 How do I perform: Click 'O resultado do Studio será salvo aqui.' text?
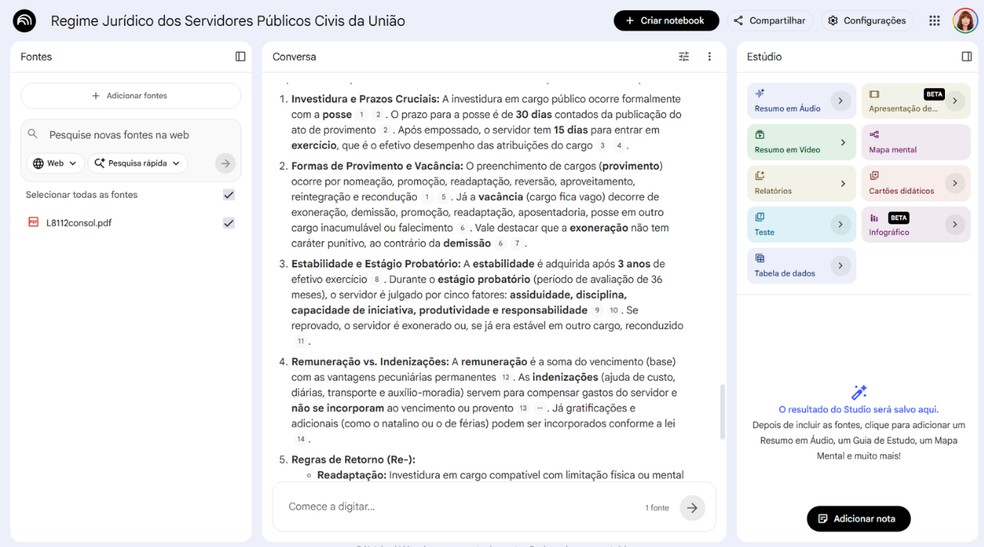(858, 409)
